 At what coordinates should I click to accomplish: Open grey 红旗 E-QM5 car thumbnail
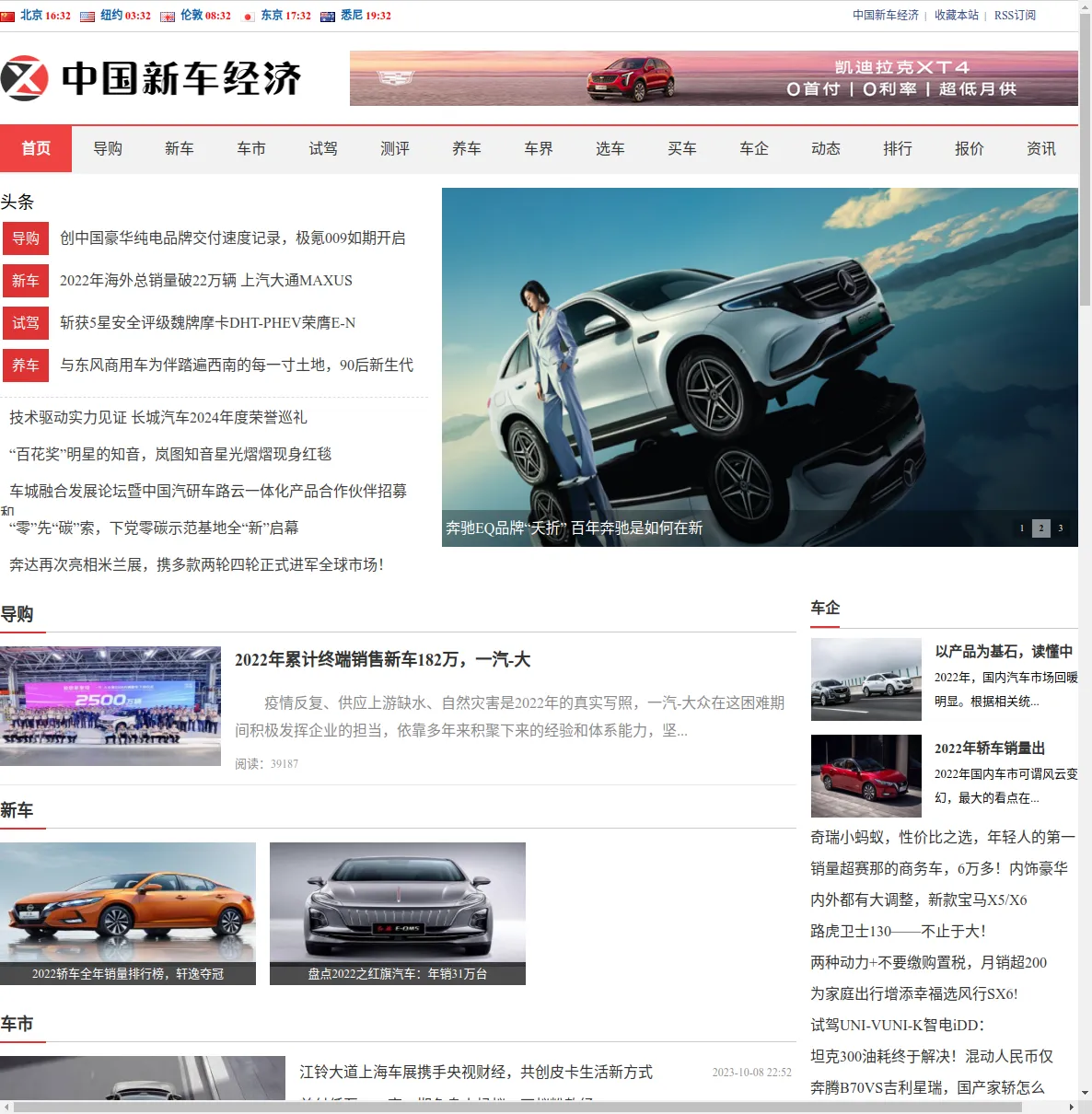398,913
